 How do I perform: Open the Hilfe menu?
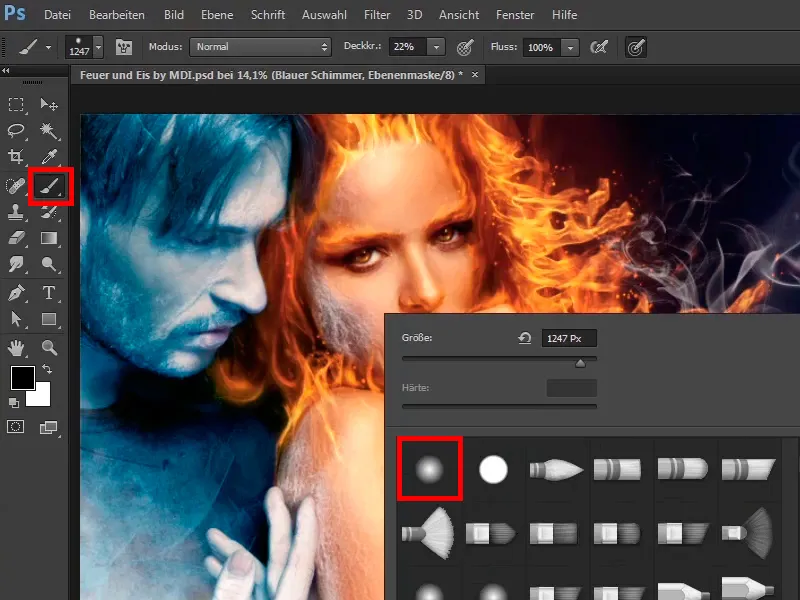[564, 15]
